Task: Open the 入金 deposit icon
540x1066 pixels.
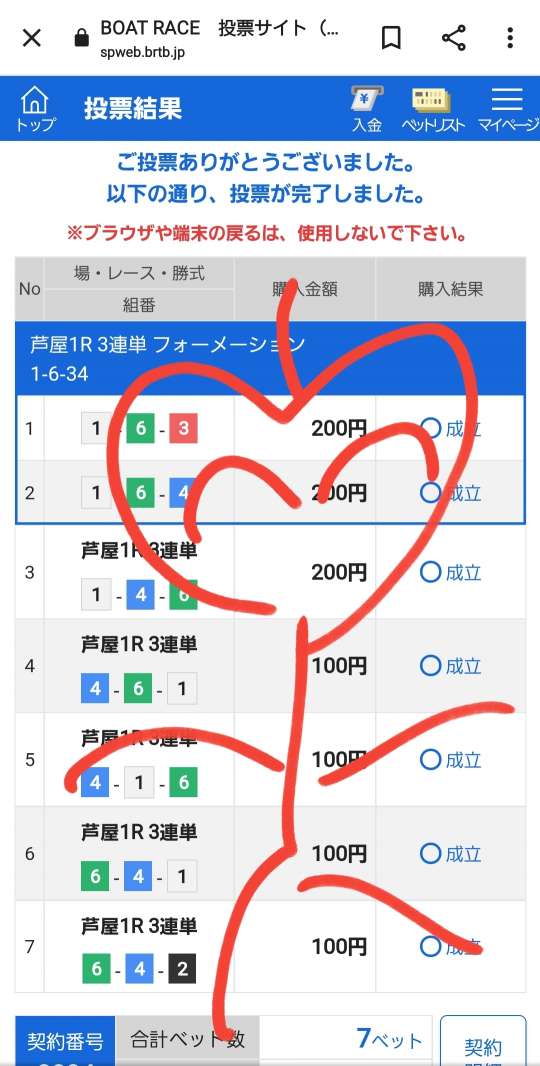Action: [367, 109]
